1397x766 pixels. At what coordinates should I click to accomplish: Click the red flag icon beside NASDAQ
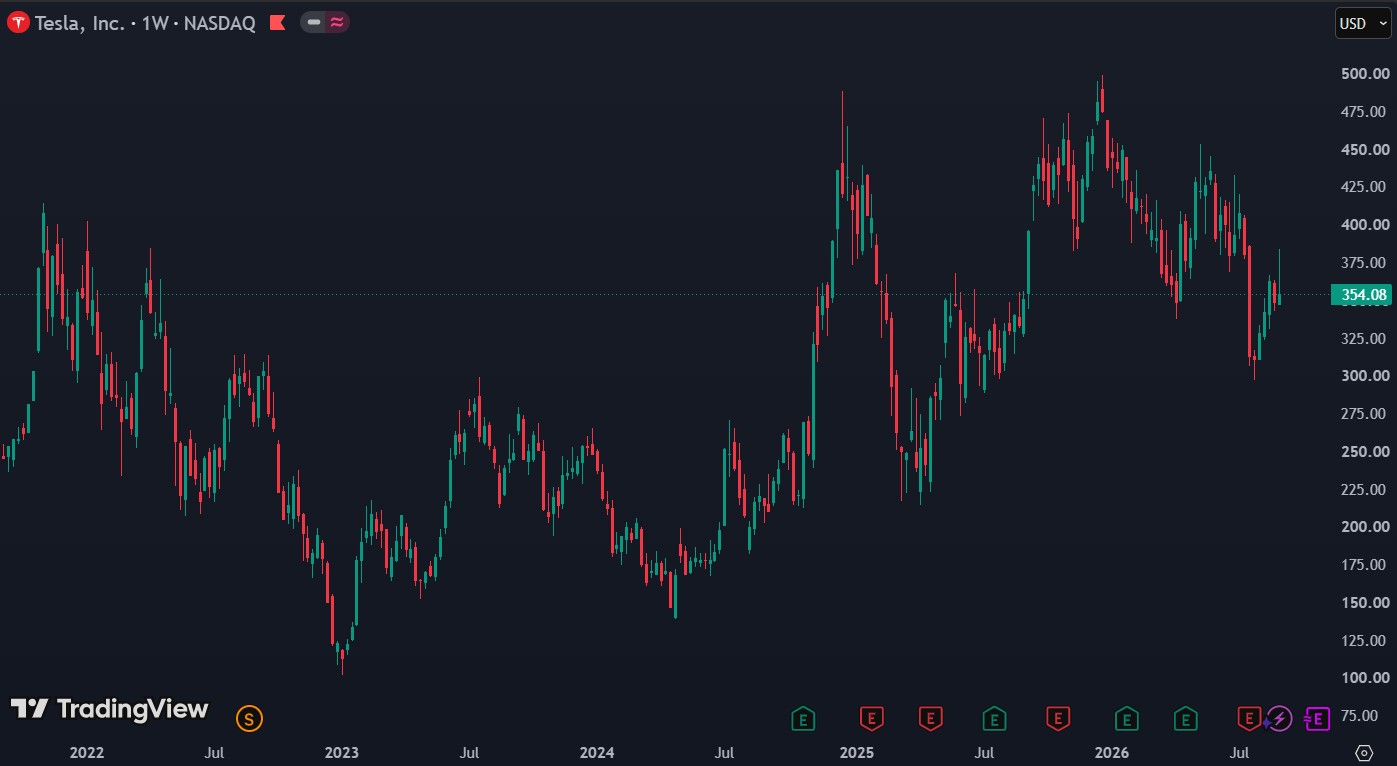tap(278, 22)
